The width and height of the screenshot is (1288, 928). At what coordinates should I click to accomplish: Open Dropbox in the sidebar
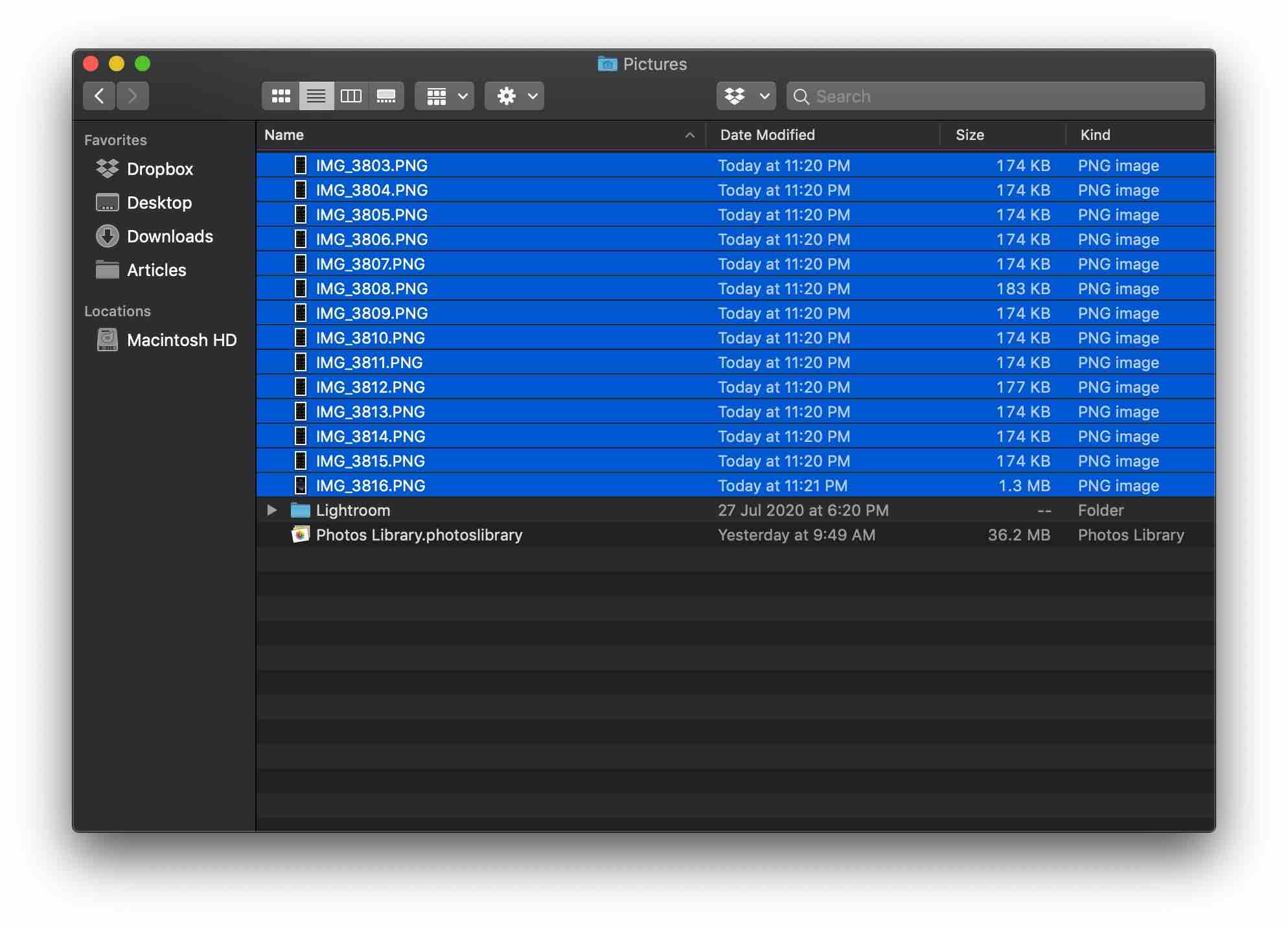click(x=159, y=169)
